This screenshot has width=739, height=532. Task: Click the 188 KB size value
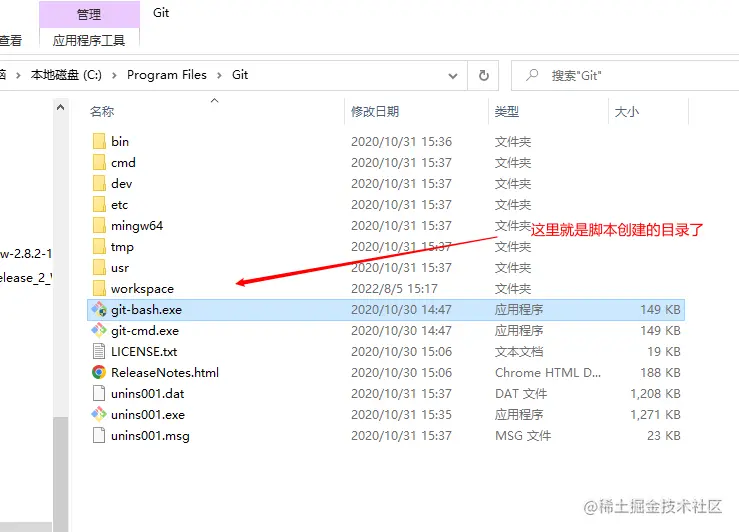(x=660, y=372)
